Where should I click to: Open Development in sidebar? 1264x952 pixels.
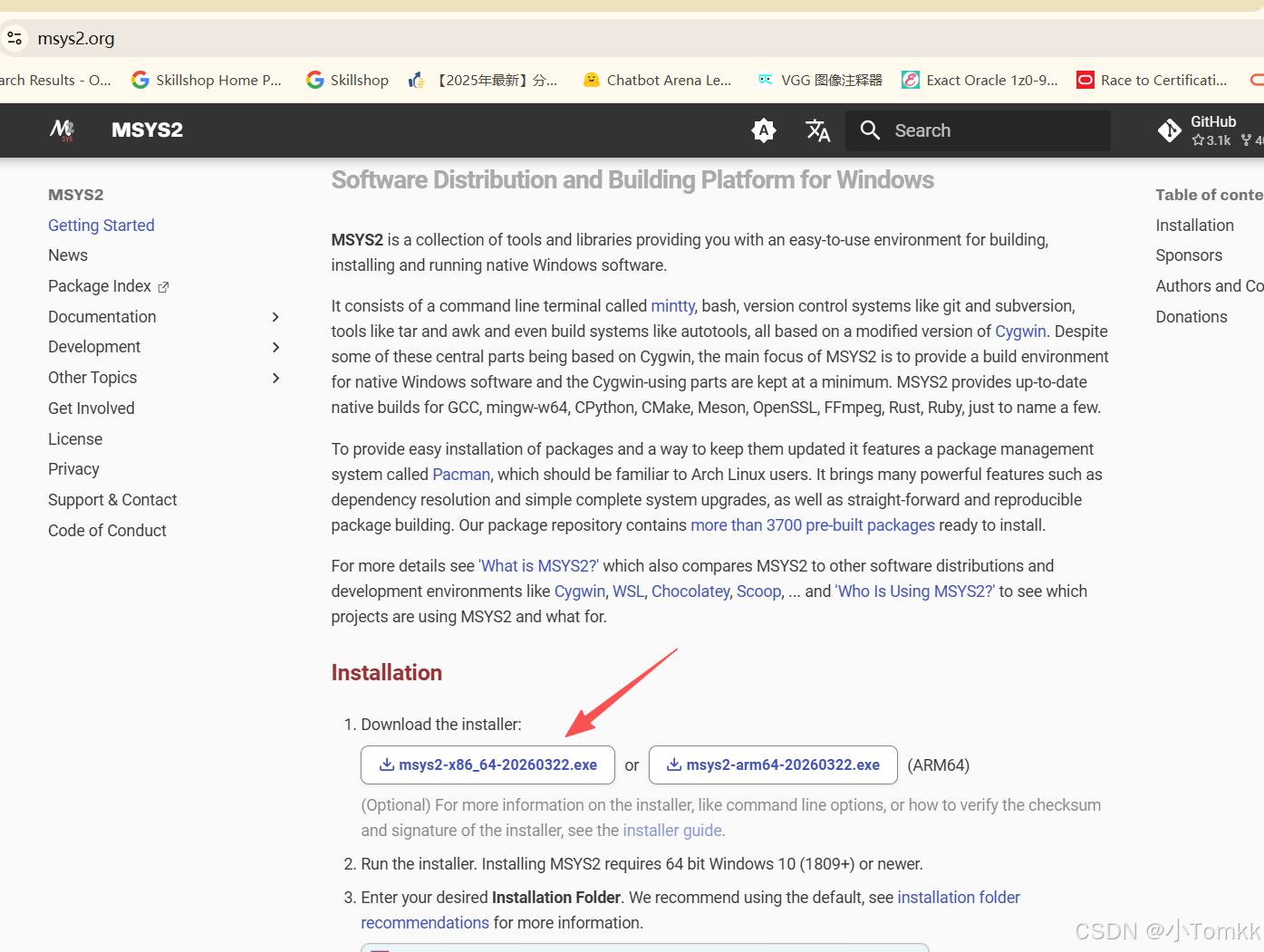[94, 347]
